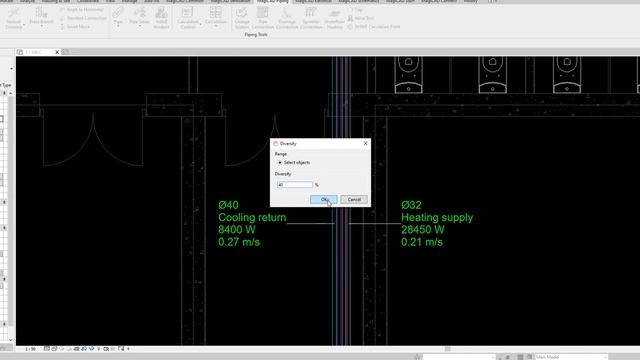Select the Draw Branch tool icon
Screen dimensions: 640x360
[x=41, y=13]
